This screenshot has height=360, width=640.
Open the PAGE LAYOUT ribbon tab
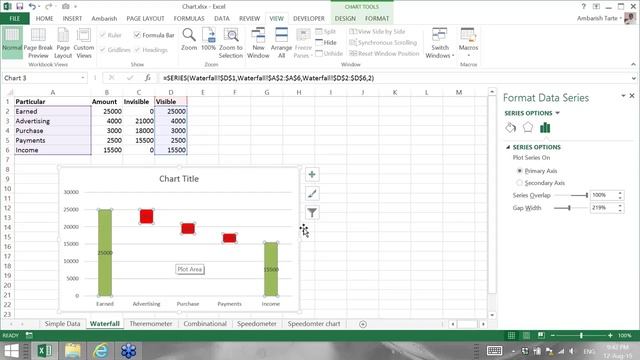point(145,18)
